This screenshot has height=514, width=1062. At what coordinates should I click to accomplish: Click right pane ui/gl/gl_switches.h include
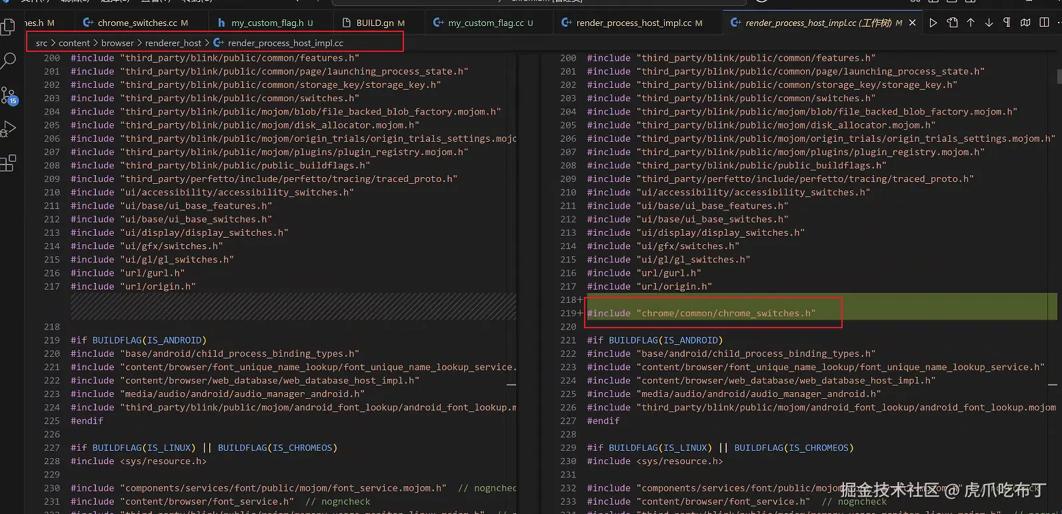668,259
